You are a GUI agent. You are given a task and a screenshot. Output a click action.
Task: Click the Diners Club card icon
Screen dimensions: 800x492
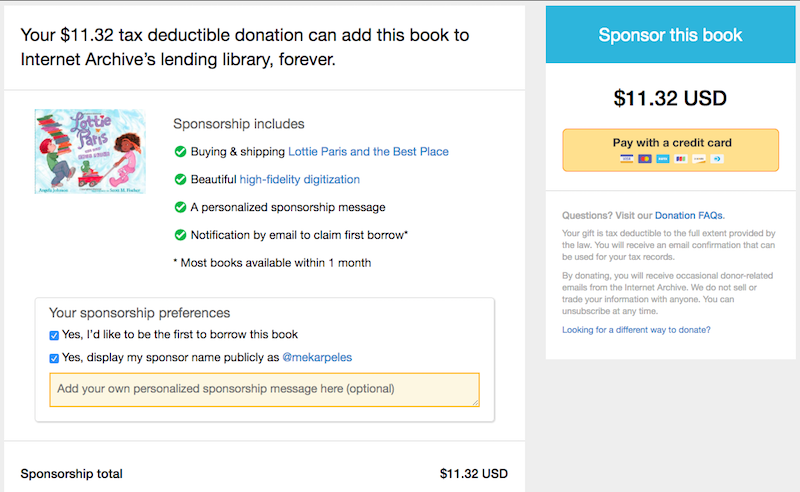coord(717,159)
